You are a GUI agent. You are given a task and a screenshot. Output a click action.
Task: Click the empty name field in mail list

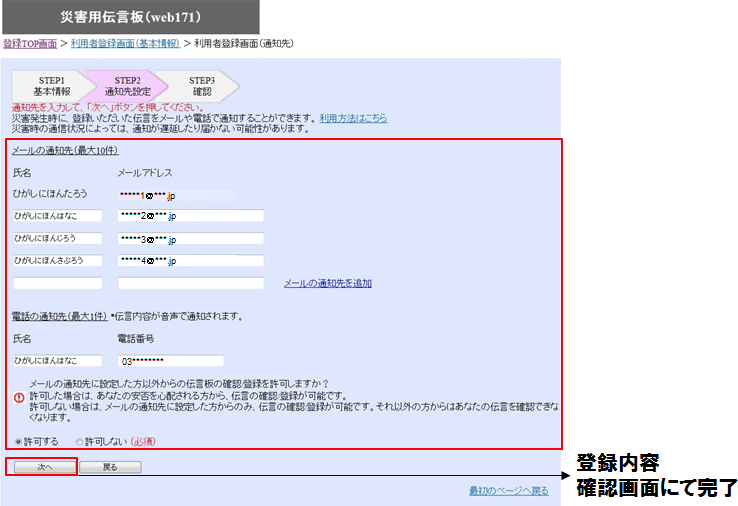(57, 284)
